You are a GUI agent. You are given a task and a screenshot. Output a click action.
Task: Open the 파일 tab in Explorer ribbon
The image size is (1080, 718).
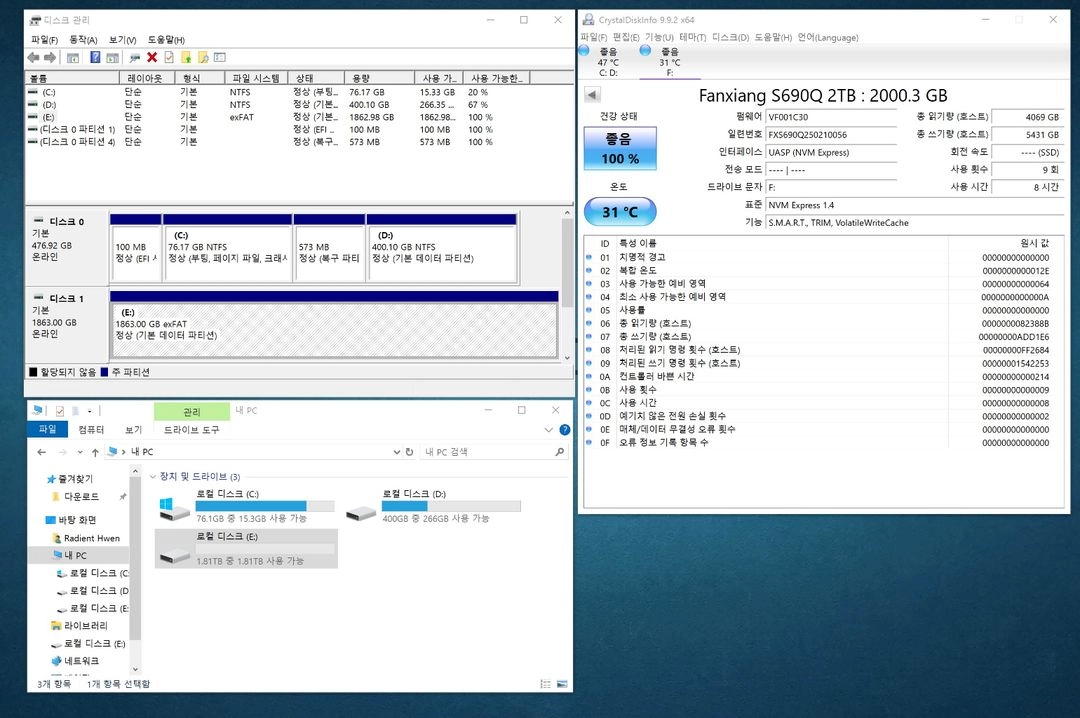tap(48, 429)
